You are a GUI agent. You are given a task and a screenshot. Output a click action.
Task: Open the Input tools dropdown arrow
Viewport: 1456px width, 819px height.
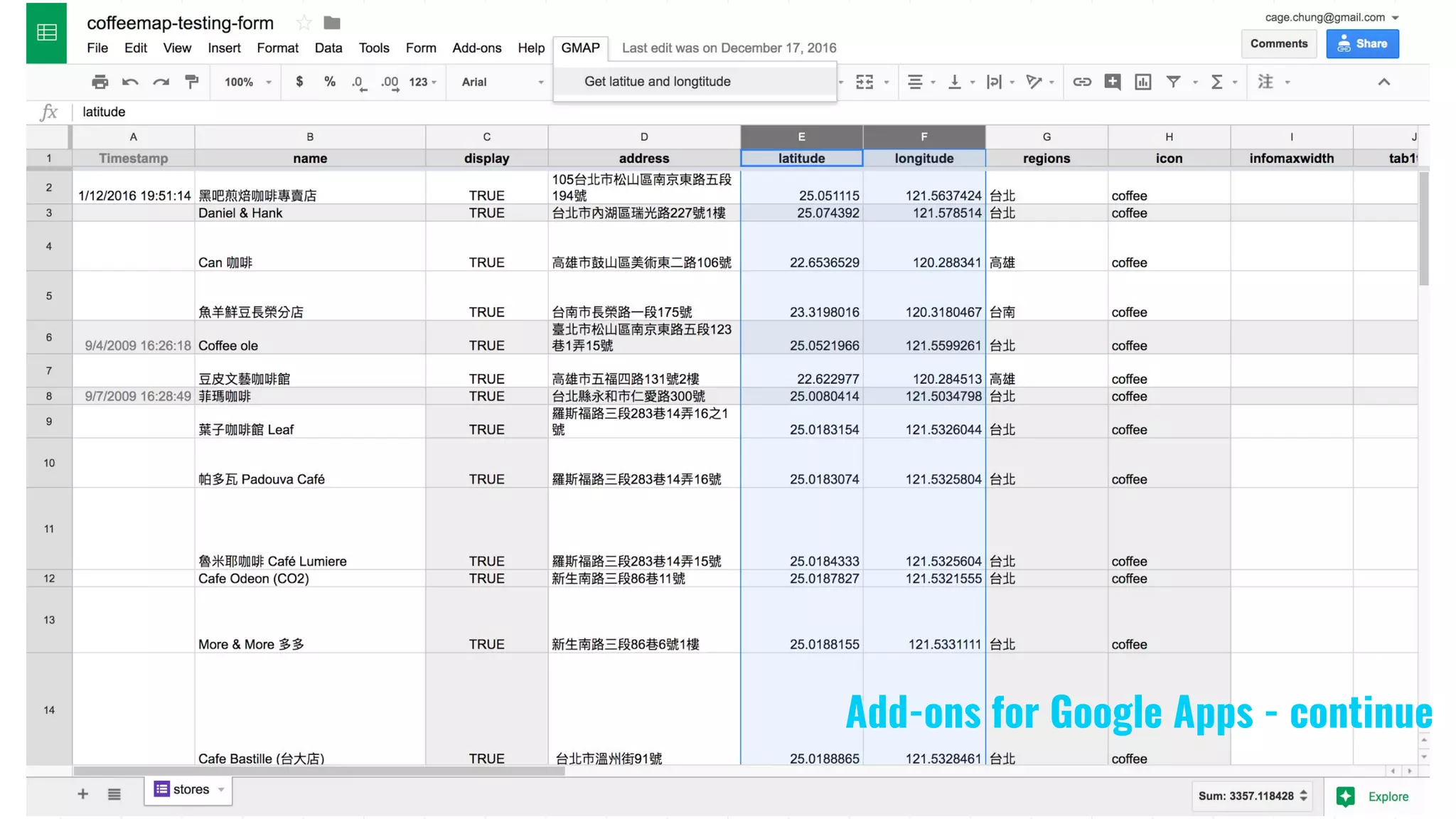click(x=1288, y=82)
